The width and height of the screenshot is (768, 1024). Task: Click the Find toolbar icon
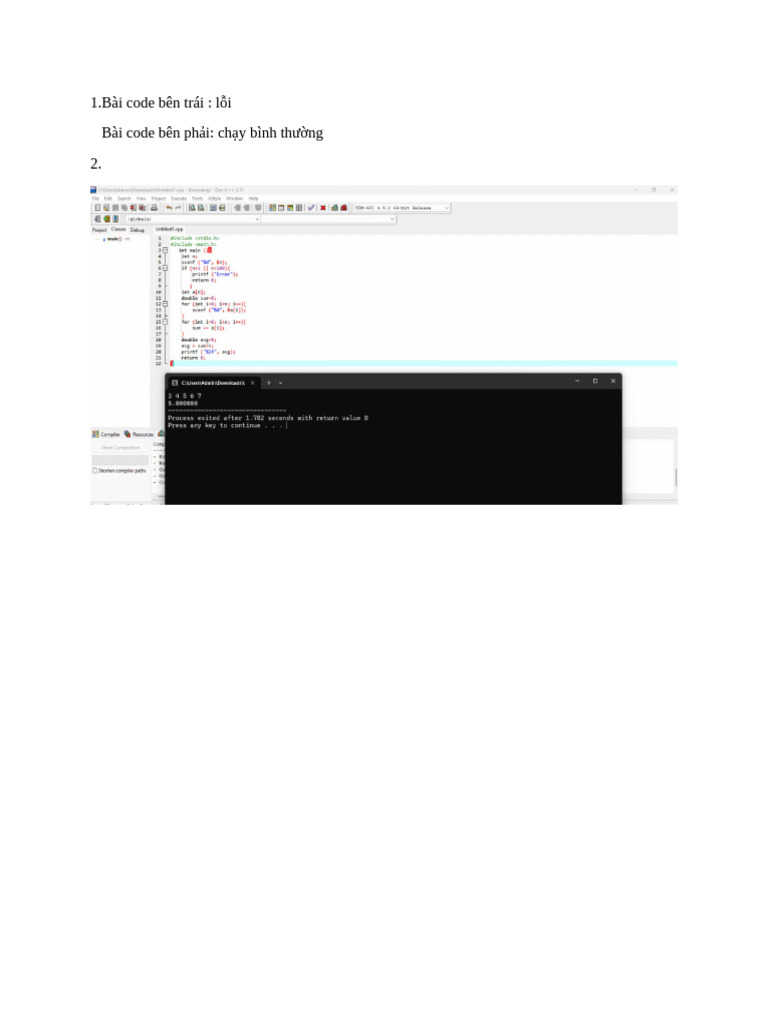(192, 208)
